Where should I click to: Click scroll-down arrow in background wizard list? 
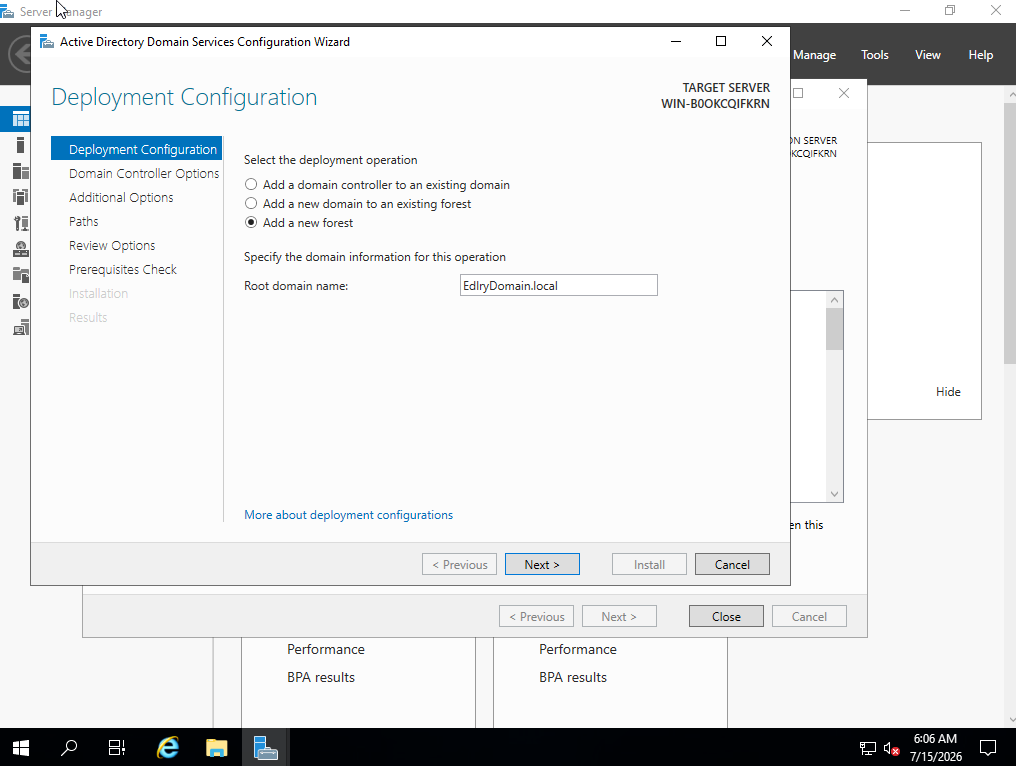(835, 494)
